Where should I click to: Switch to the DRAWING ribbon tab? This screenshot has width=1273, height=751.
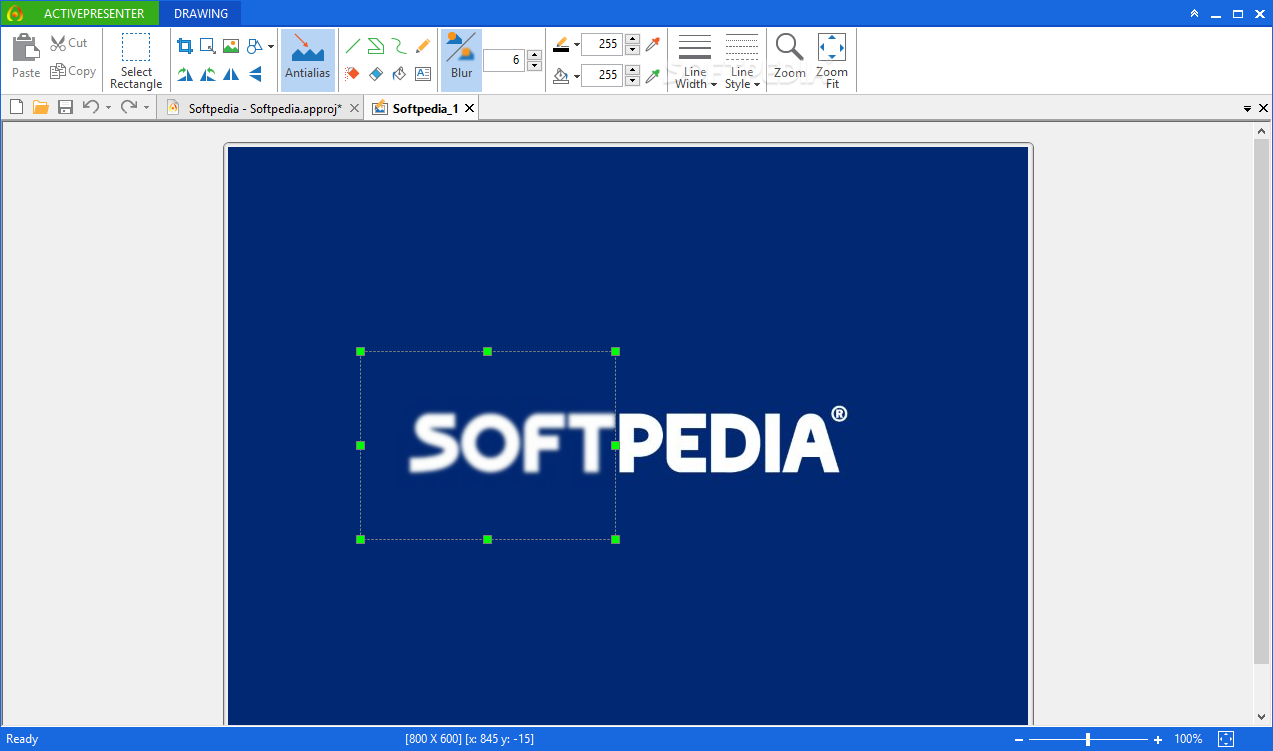201,14
